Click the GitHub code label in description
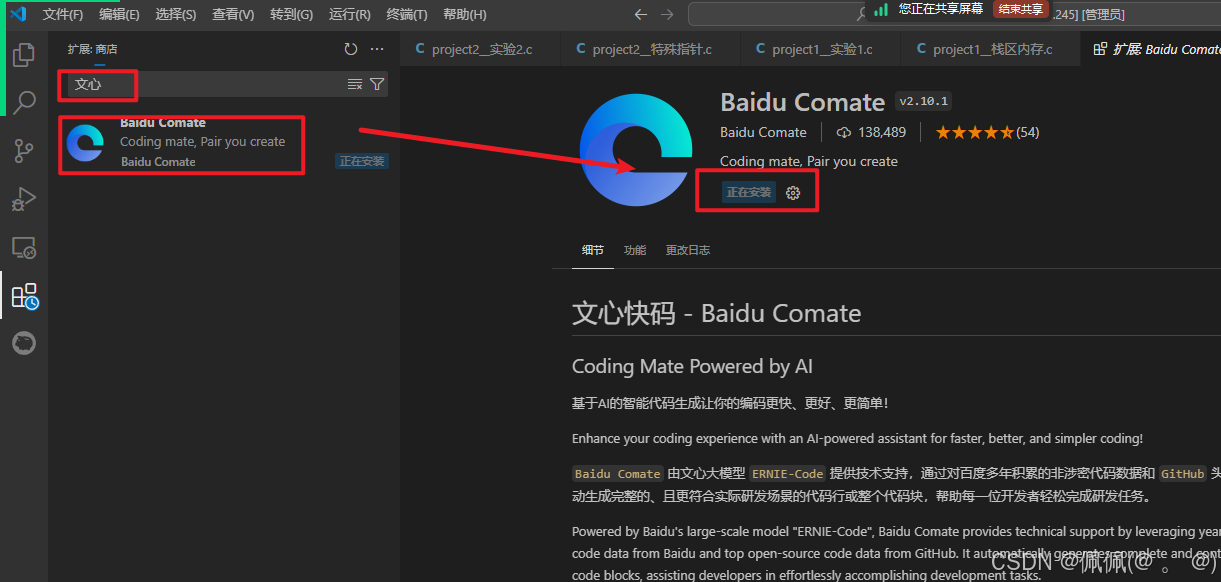The width and height of the screenshot is (1221, 582). 1182,474
